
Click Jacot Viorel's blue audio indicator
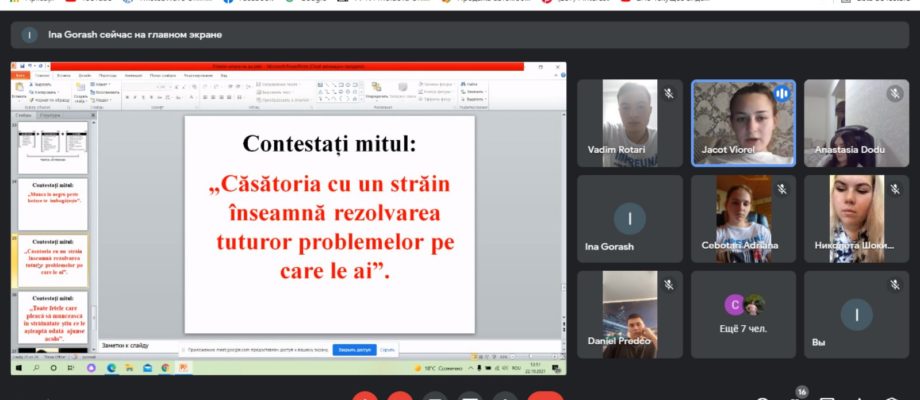pos(782,94)
